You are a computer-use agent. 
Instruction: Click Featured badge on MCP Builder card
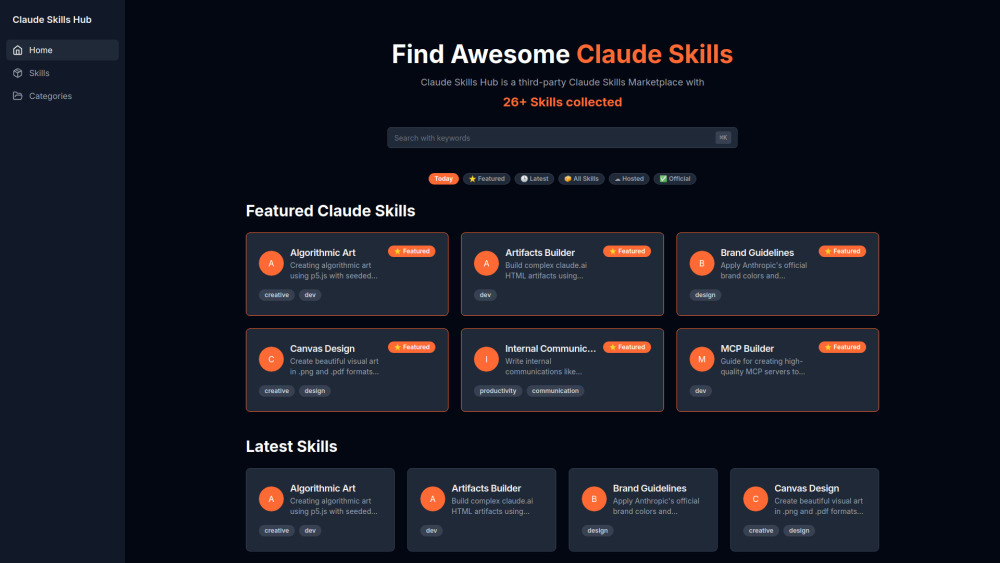click(x=842, y=347)
